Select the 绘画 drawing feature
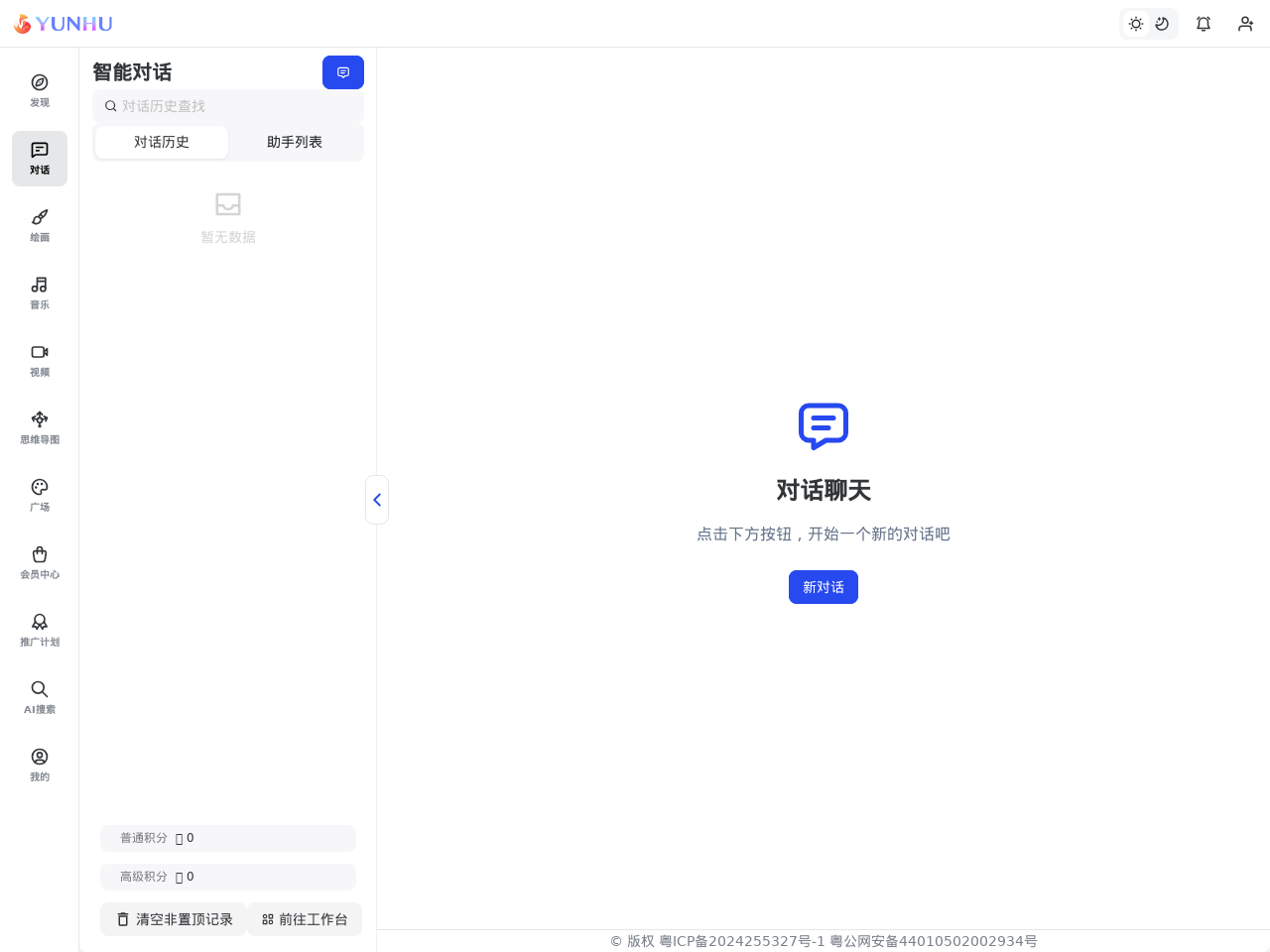 click(x=39, y=224)
